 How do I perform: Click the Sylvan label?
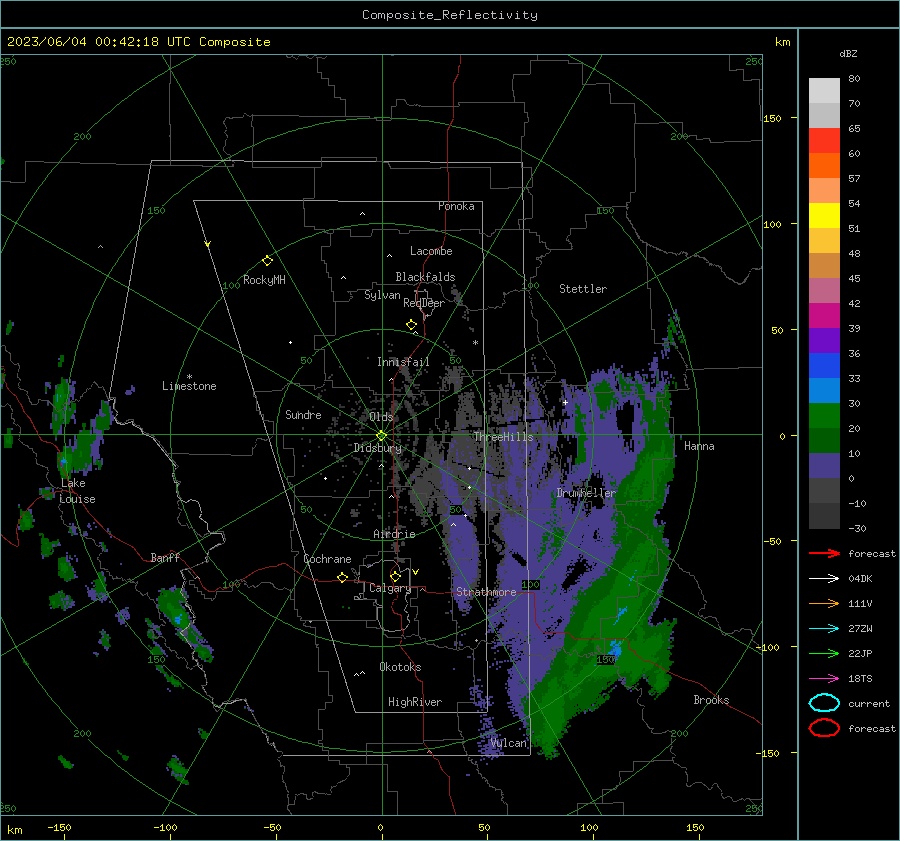[x=382, y=296]
